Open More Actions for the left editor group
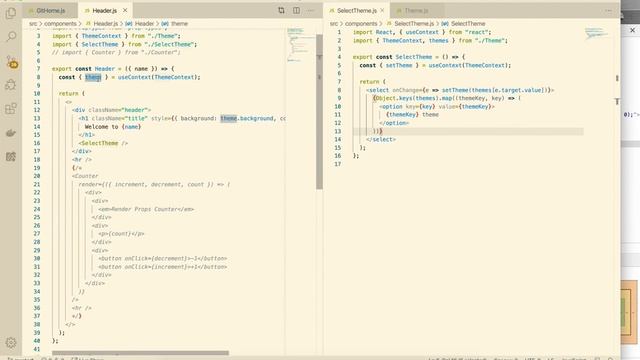640x360 pixels. (x=311, y=10)
